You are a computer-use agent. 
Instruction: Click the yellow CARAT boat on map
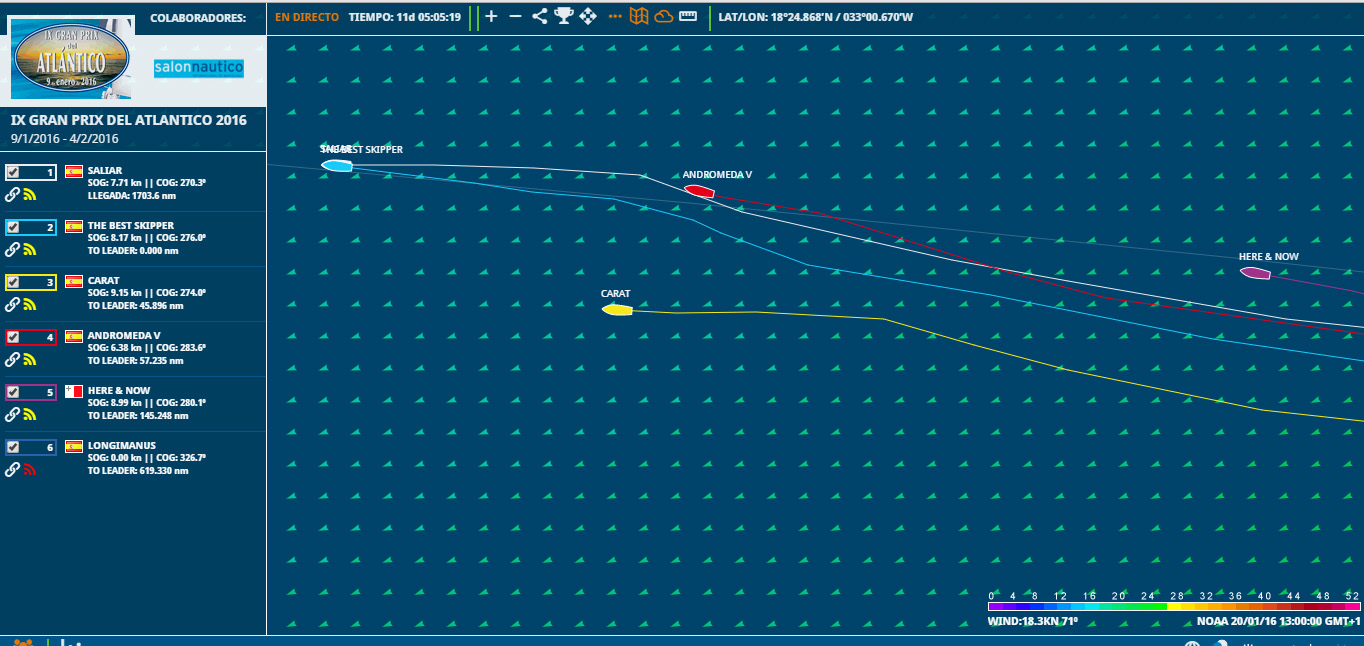coord(617,310)
